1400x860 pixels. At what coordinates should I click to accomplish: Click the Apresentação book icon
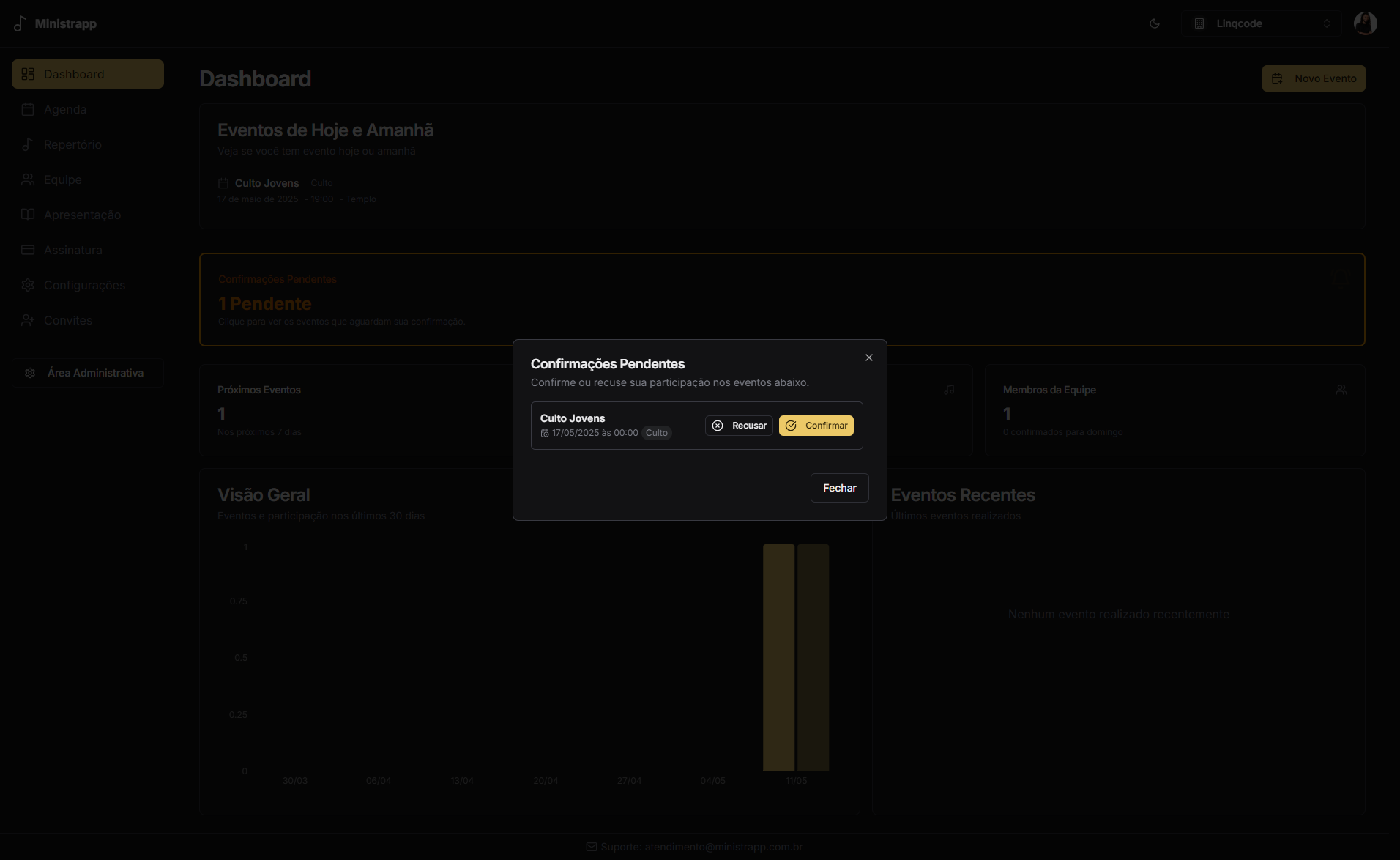[x=28, y=215]
